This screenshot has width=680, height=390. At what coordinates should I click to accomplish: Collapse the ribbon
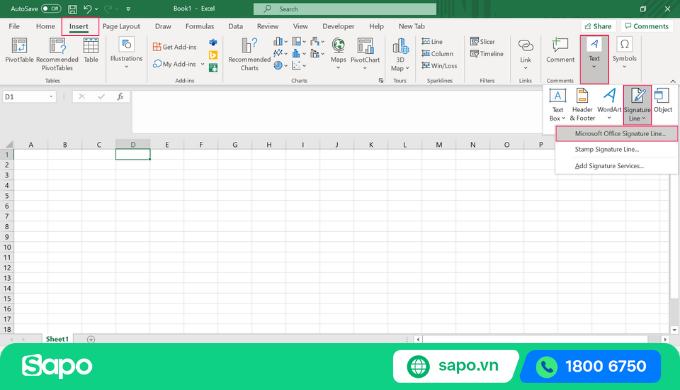tap(673, 81)
